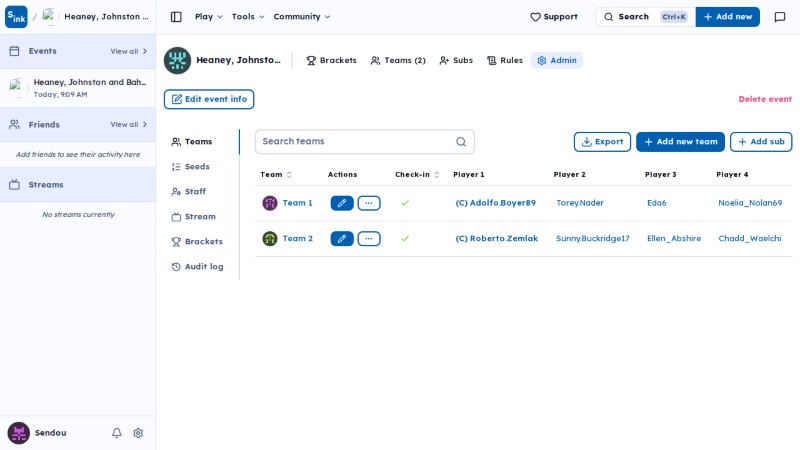Focus the Search teams input field
The height and width of the screenshot is (450, 800).
click(x=357, y=142)
